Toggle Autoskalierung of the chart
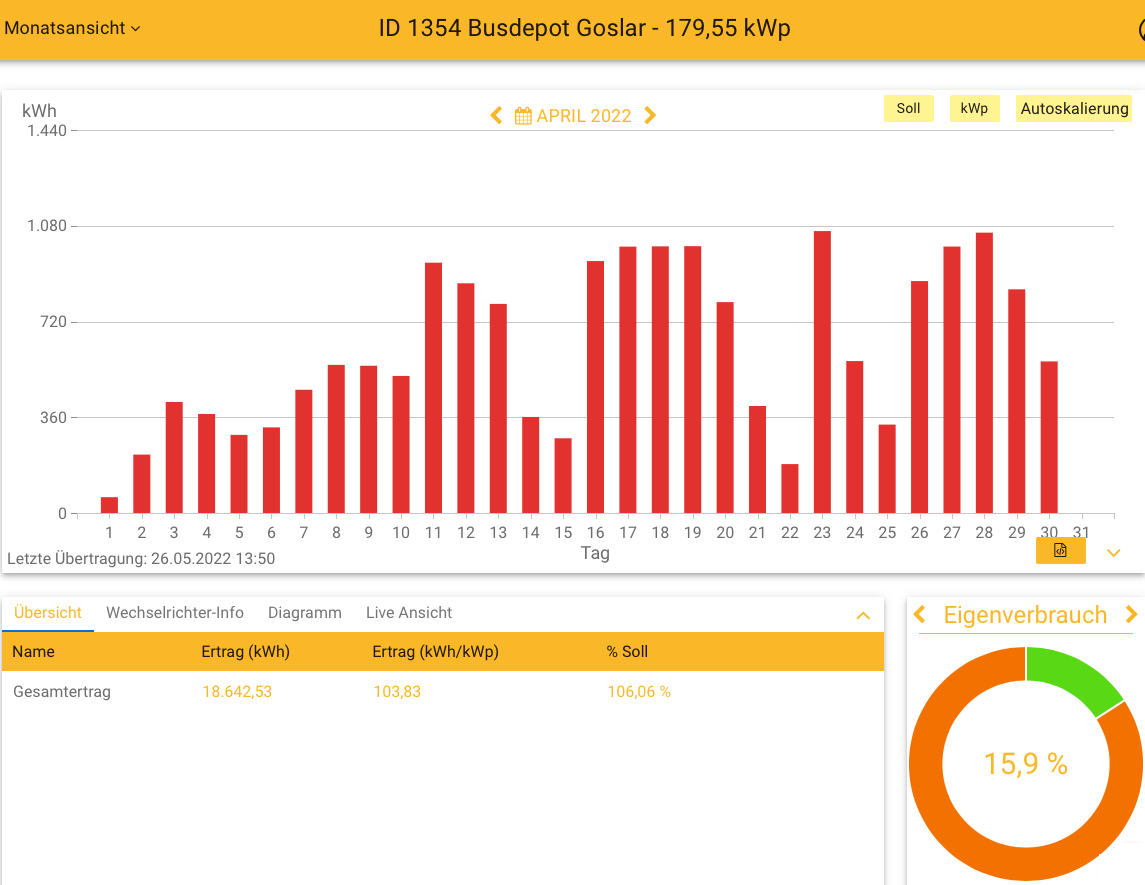The height and width of the screenshot is (885, 1145). tap(1074, 109)
